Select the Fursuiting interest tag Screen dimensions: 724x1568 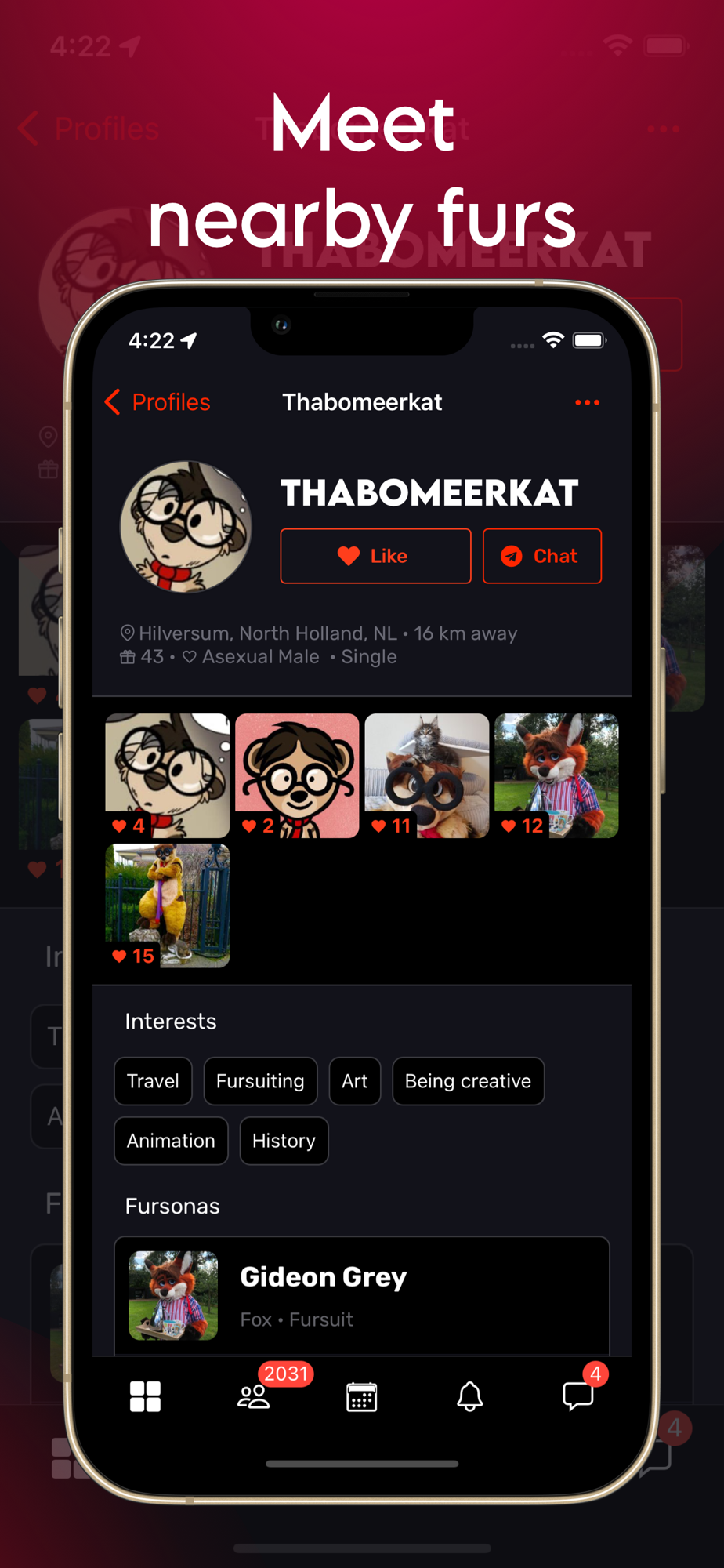[260, 1081]
